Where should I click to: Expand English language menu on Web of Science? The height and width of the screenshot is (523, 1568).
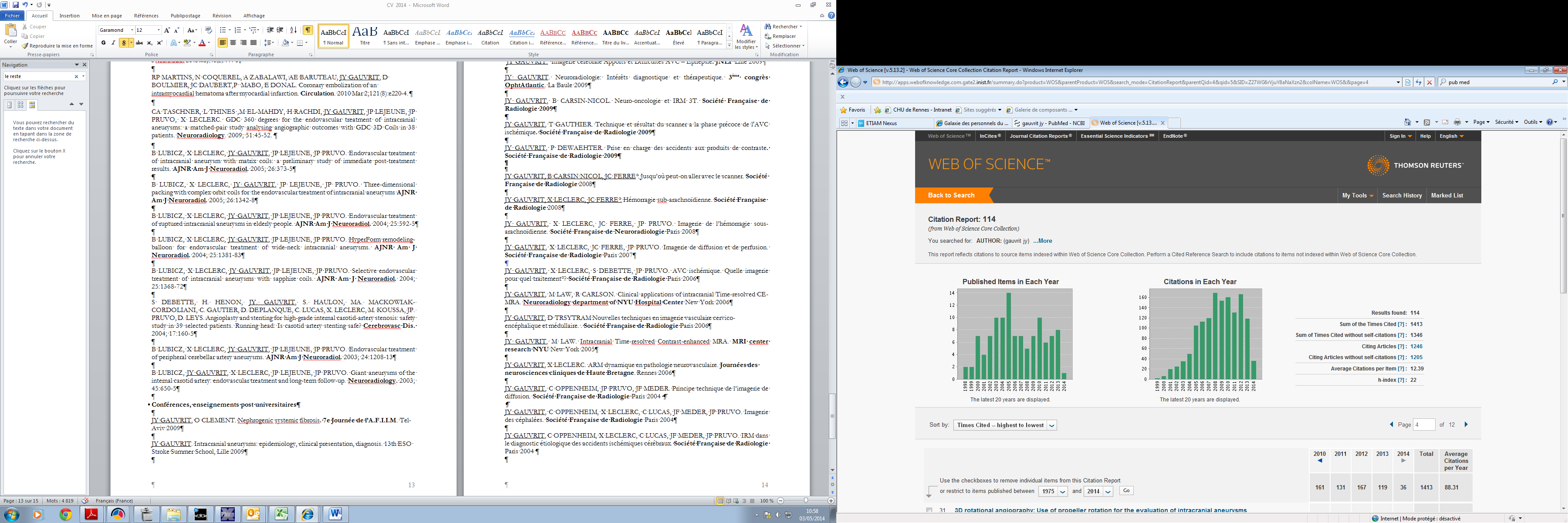click(1452, 136)
